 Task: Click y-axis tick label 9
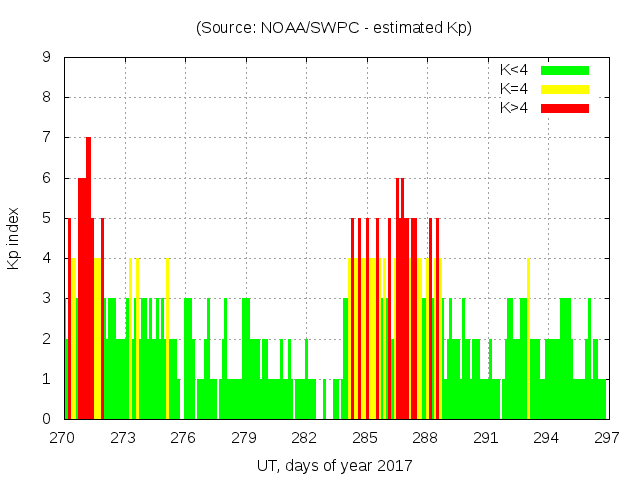click(46, 58)
